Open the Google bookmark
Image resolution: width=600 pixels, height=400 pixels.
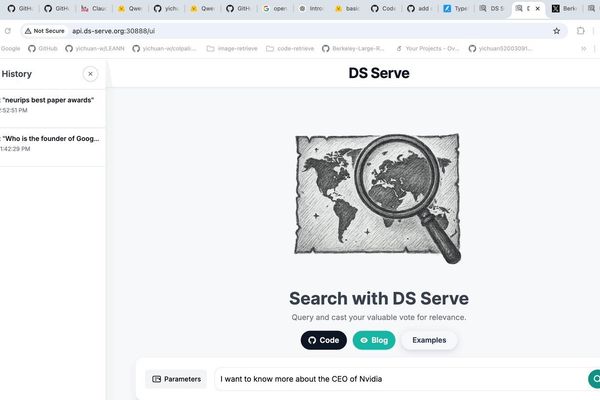[10, 49]
